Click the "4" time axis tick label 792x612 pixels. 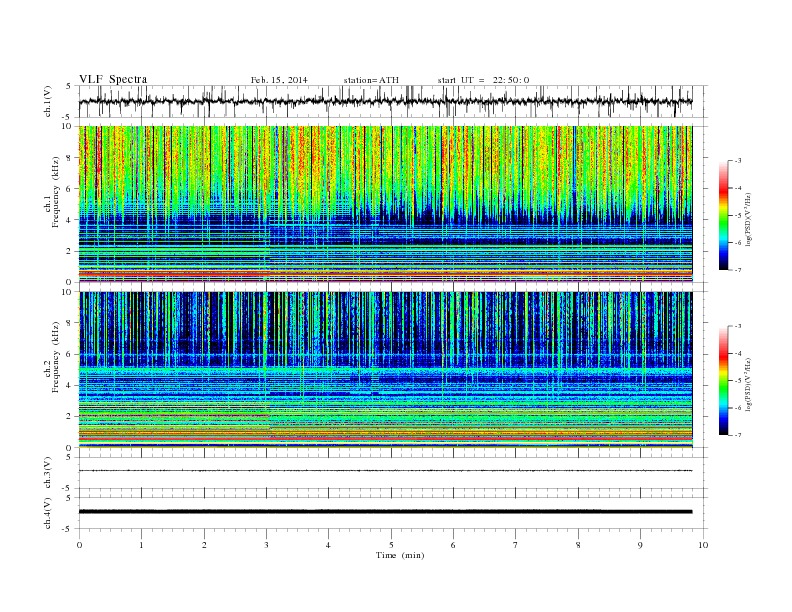329,545
